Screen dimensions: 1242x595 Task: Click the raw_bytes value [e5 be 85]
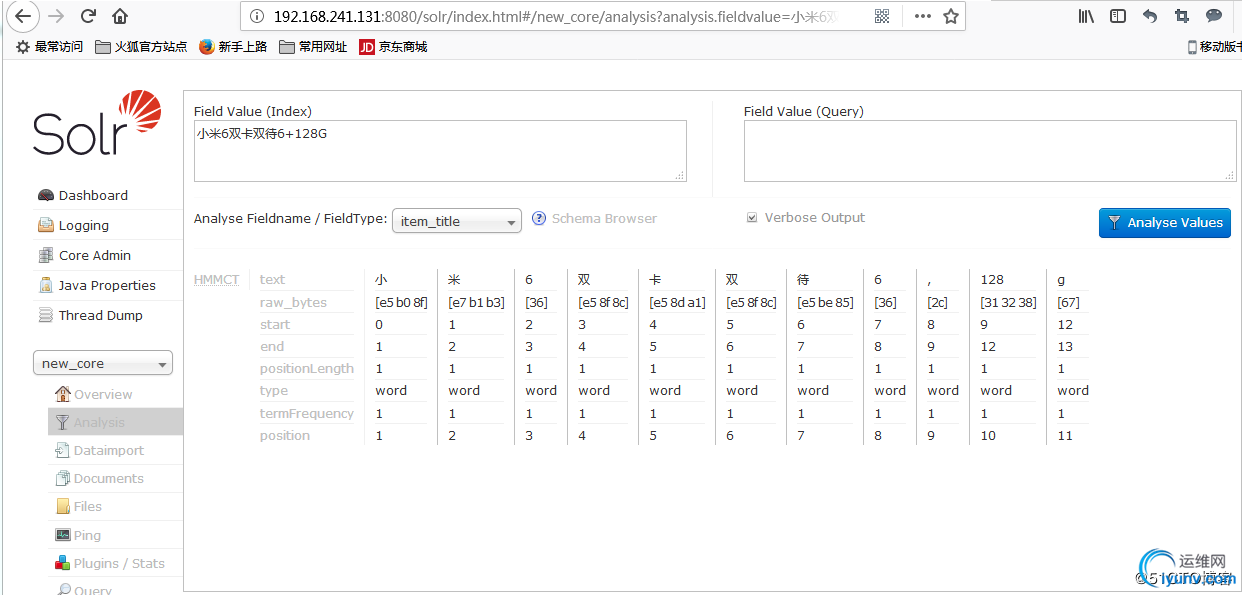point(825,302)
